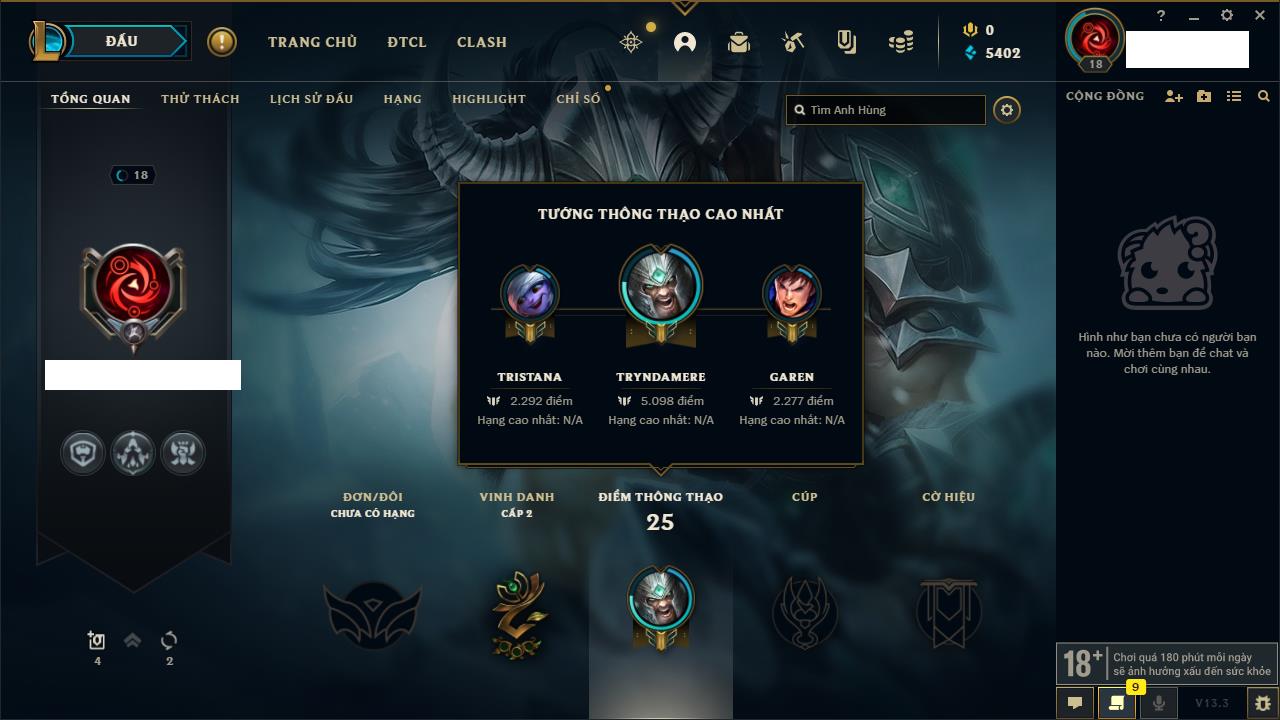Open the missions panel with badge 9

coord(1117,703)
